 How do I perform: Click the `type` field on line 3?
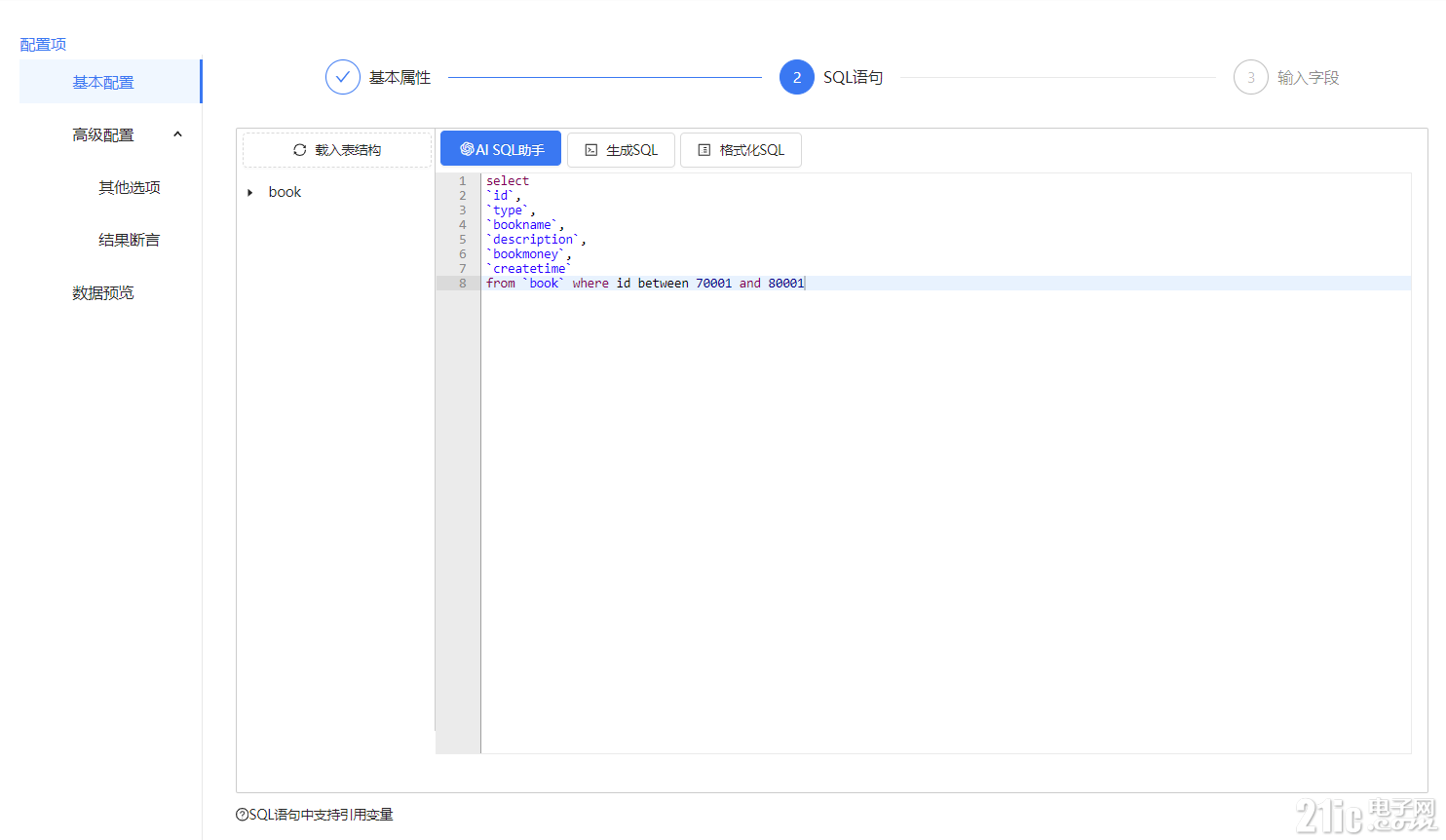point(508,210)
